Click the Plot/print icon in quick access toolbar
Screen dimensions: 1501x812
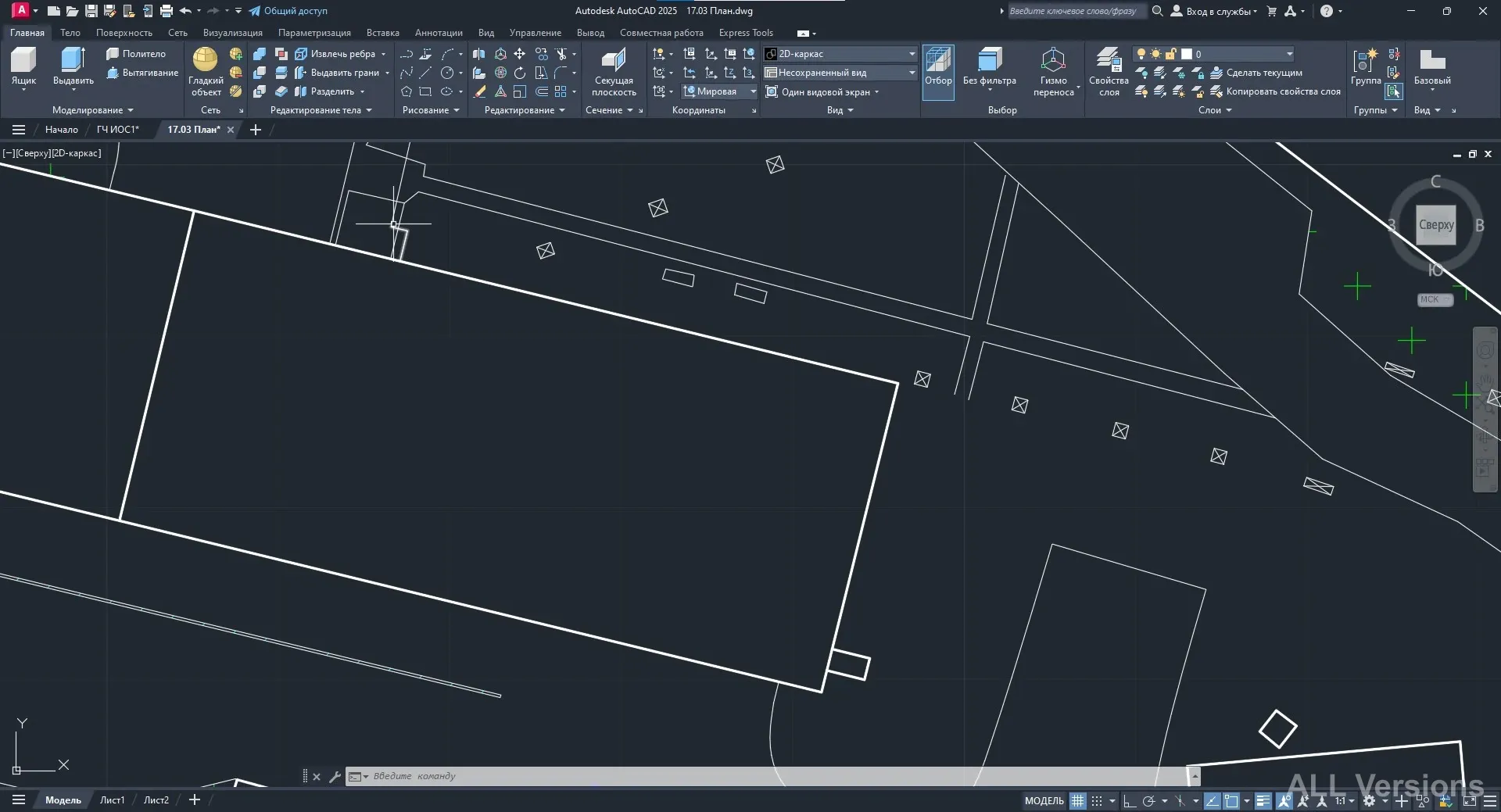167,11
